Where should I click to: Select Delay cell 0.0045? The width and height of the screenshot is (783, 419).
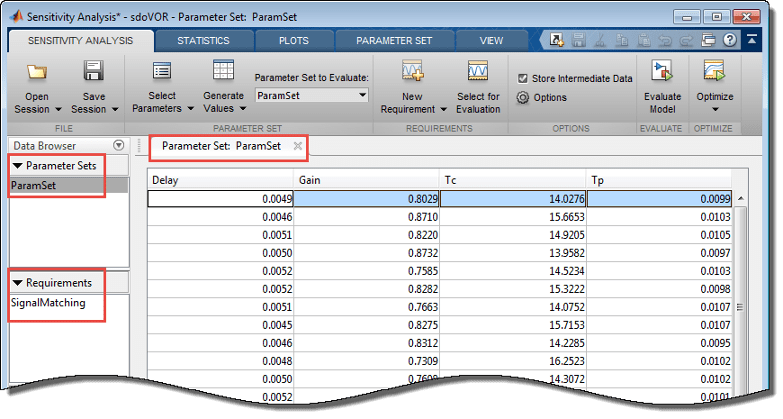tap(220, 325)
